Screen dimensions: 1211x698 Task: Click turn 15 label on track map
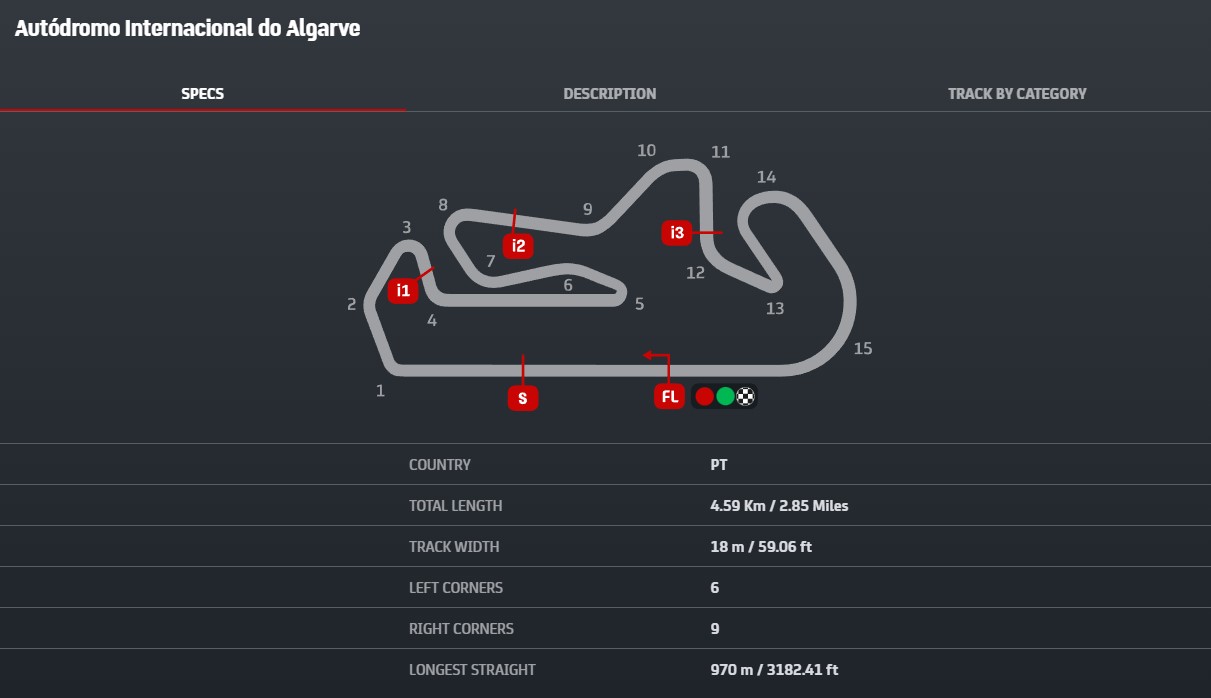click(x=863, y=348)
